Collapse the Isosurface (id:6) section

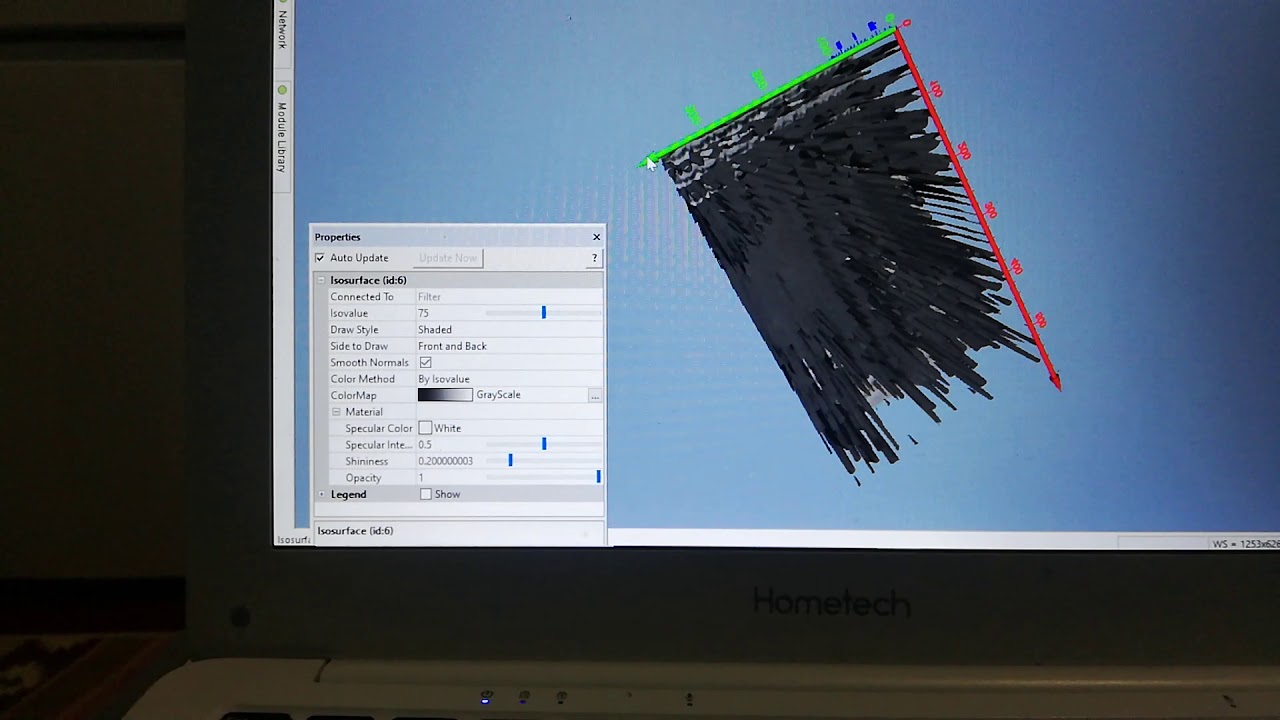[321, 280]
